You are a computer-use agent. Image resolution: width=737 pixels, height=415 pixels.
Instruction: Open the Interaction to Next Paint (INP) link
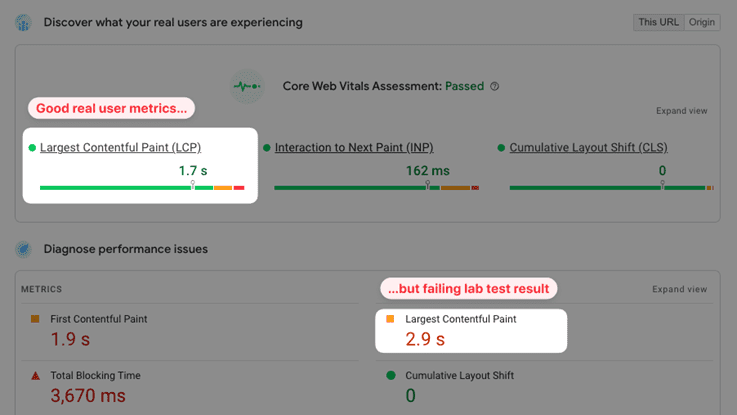354,148
